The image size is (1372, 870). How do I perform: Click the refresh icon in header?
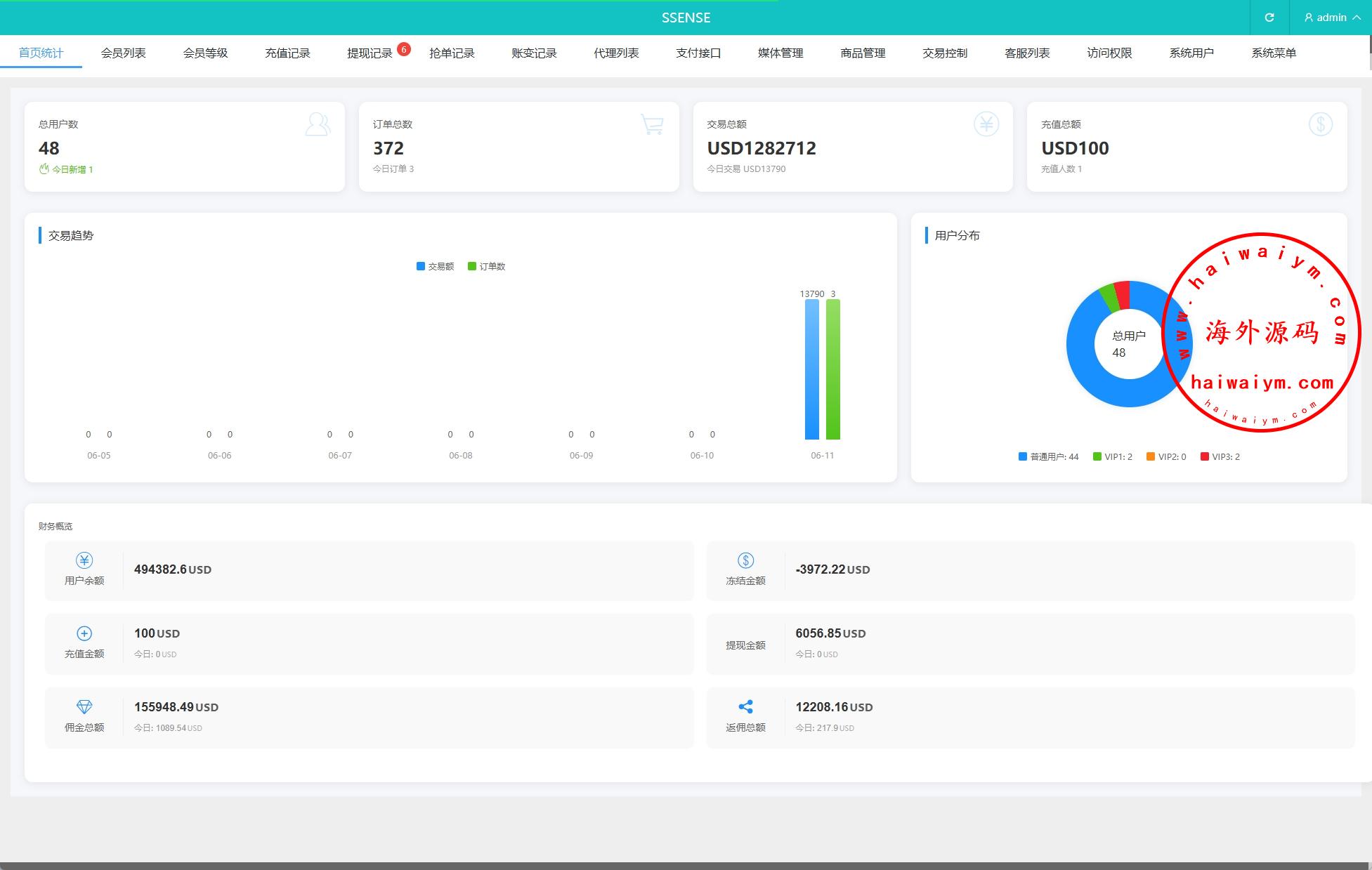(1269, 18)
